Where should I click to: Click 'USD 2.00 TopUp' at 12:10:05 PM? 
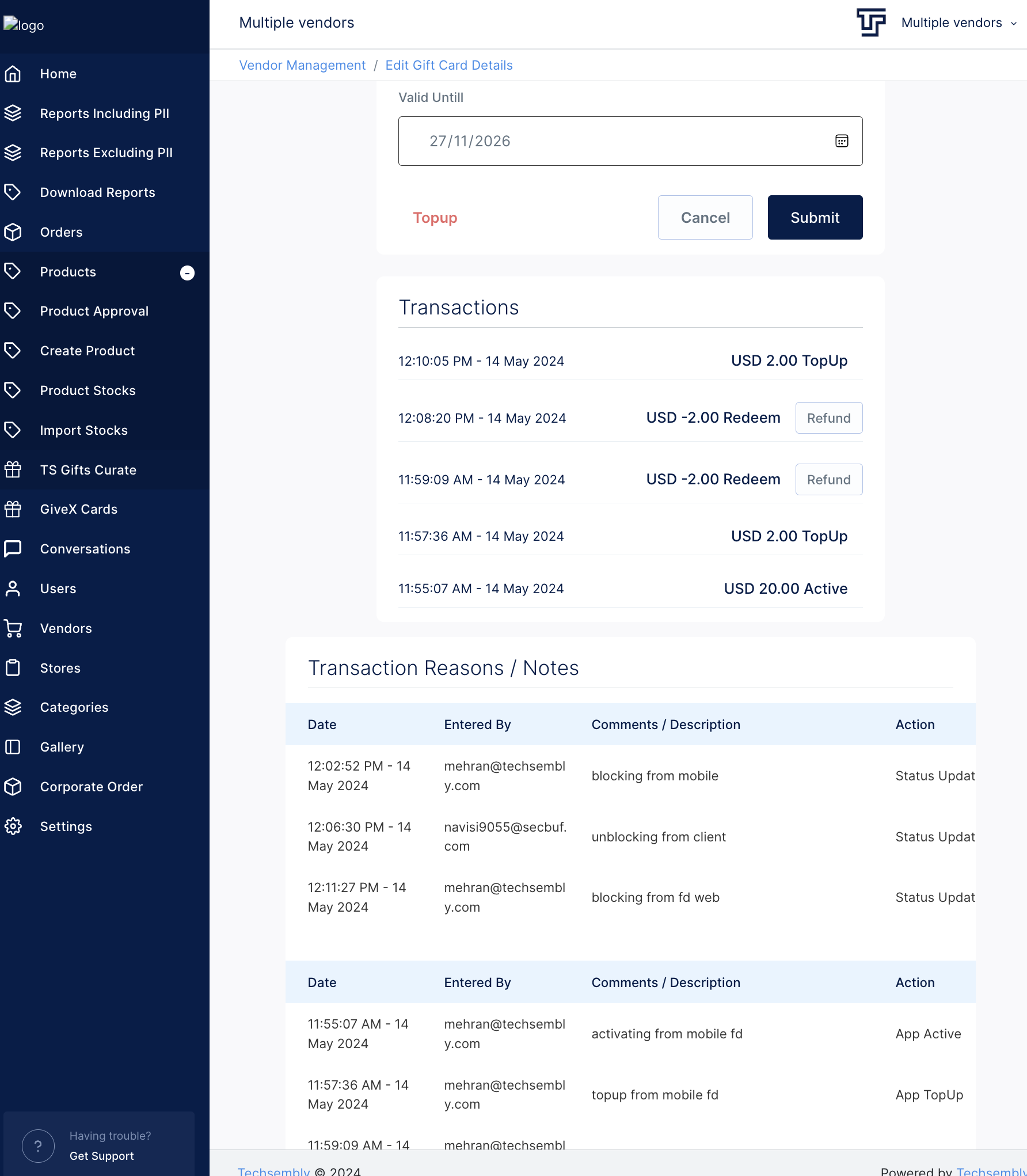pyautogui.click(x=789, y=361)
